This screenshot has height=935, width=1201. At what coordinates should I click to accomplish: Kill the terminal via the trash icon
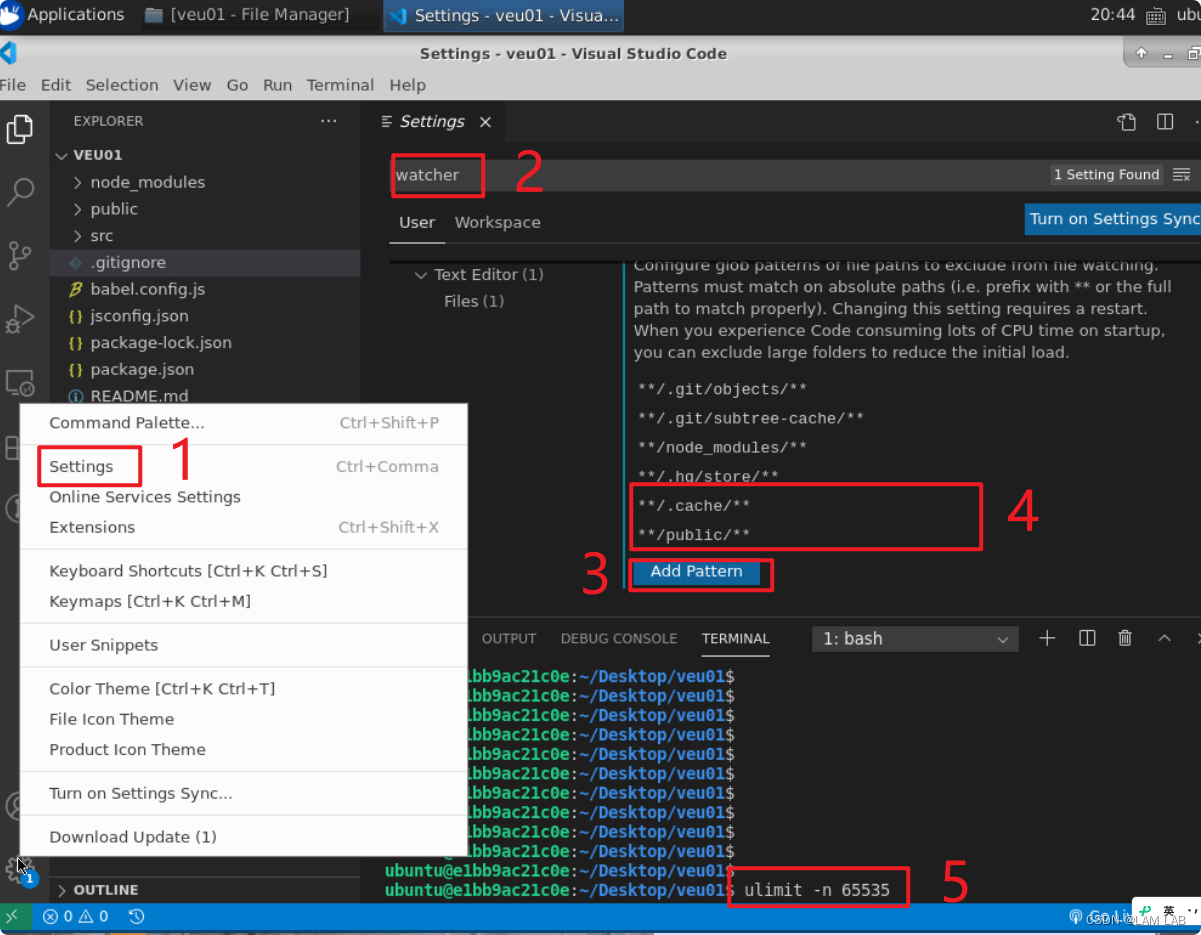click(x=1124, y=638)
